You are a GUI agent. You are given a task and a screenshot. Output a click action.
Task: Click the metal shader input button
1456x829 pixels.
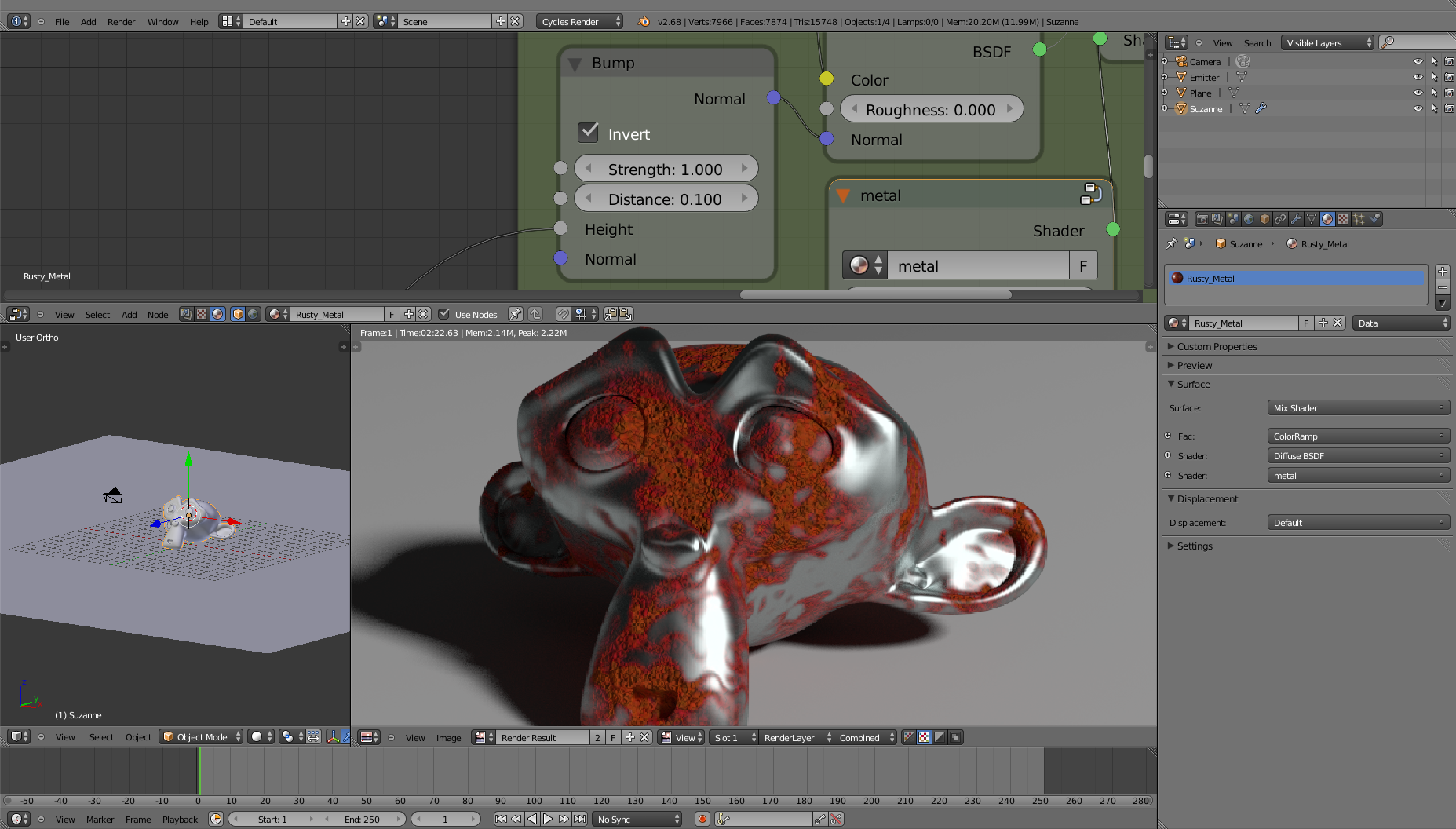click(1358, 475)
